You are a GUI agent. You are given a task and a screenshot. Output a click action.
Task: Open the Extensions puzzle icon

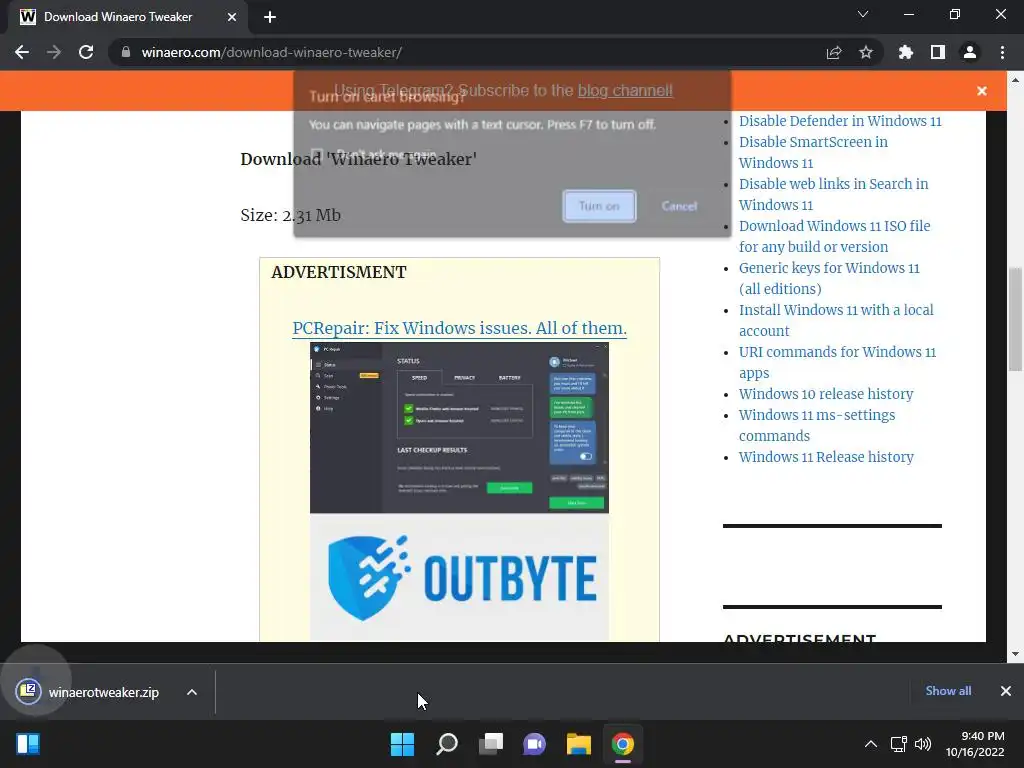pos(905,52)
